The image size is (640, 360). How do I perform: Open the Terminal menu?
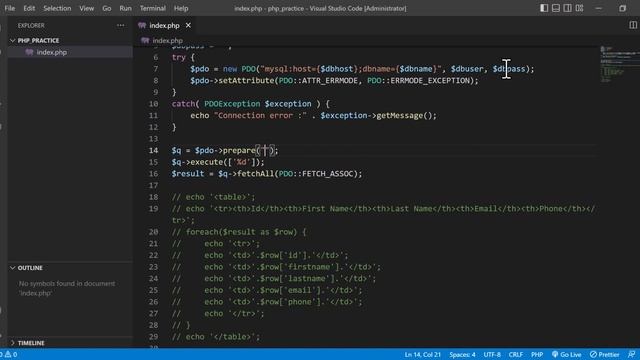coord(153,8)
